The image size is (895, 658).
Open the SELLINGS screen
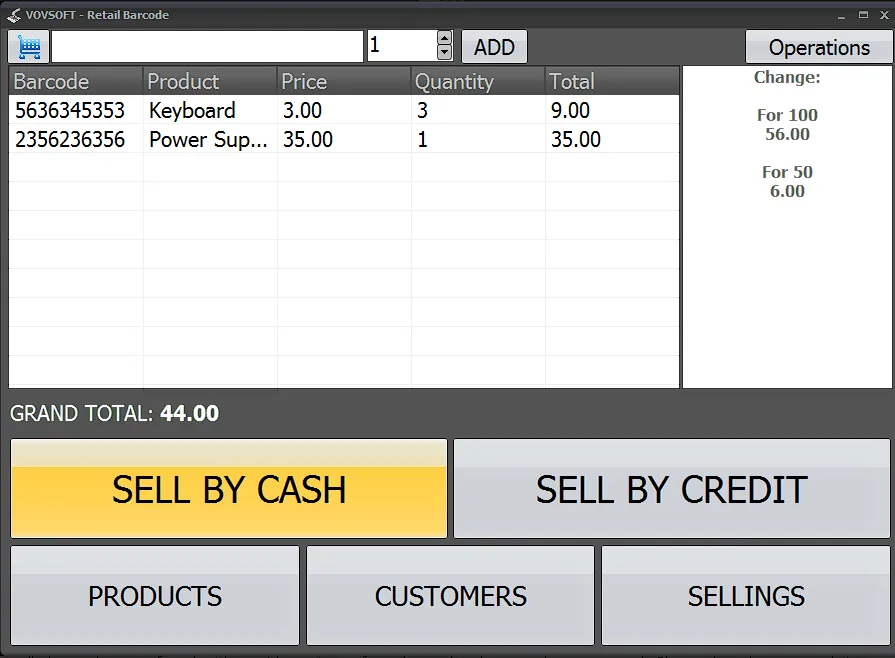(x=745, y=595)
